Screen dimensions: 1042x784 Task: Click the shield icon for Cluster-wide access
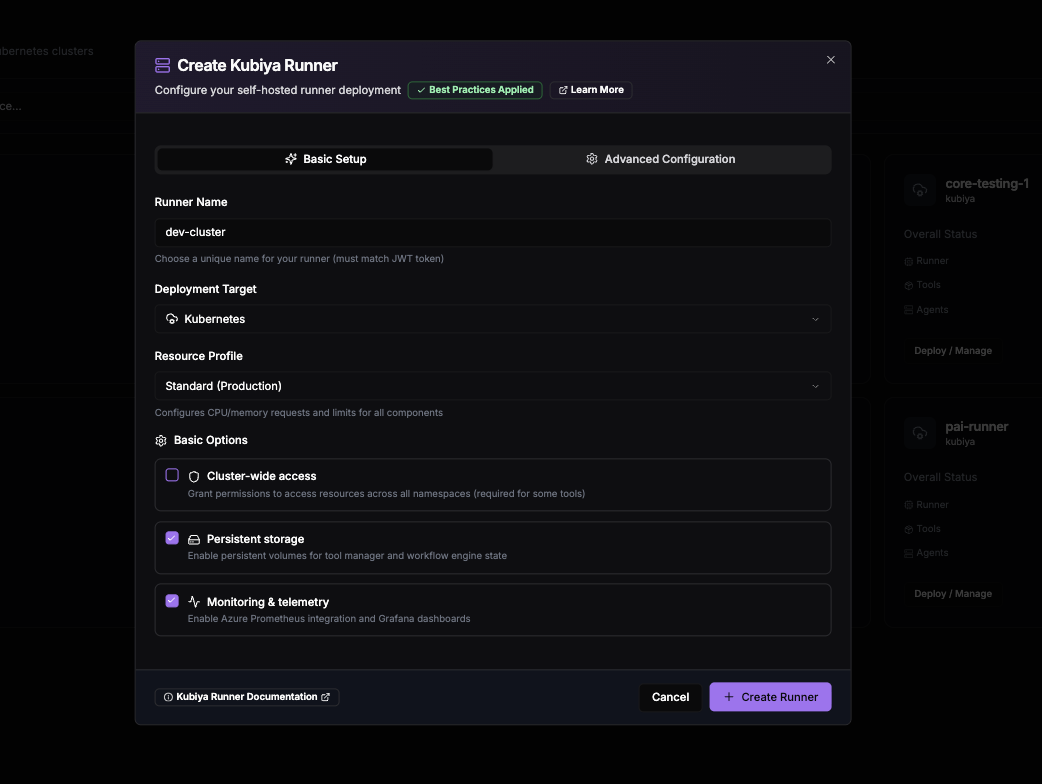pyautogui.click(x=194, y=476)
